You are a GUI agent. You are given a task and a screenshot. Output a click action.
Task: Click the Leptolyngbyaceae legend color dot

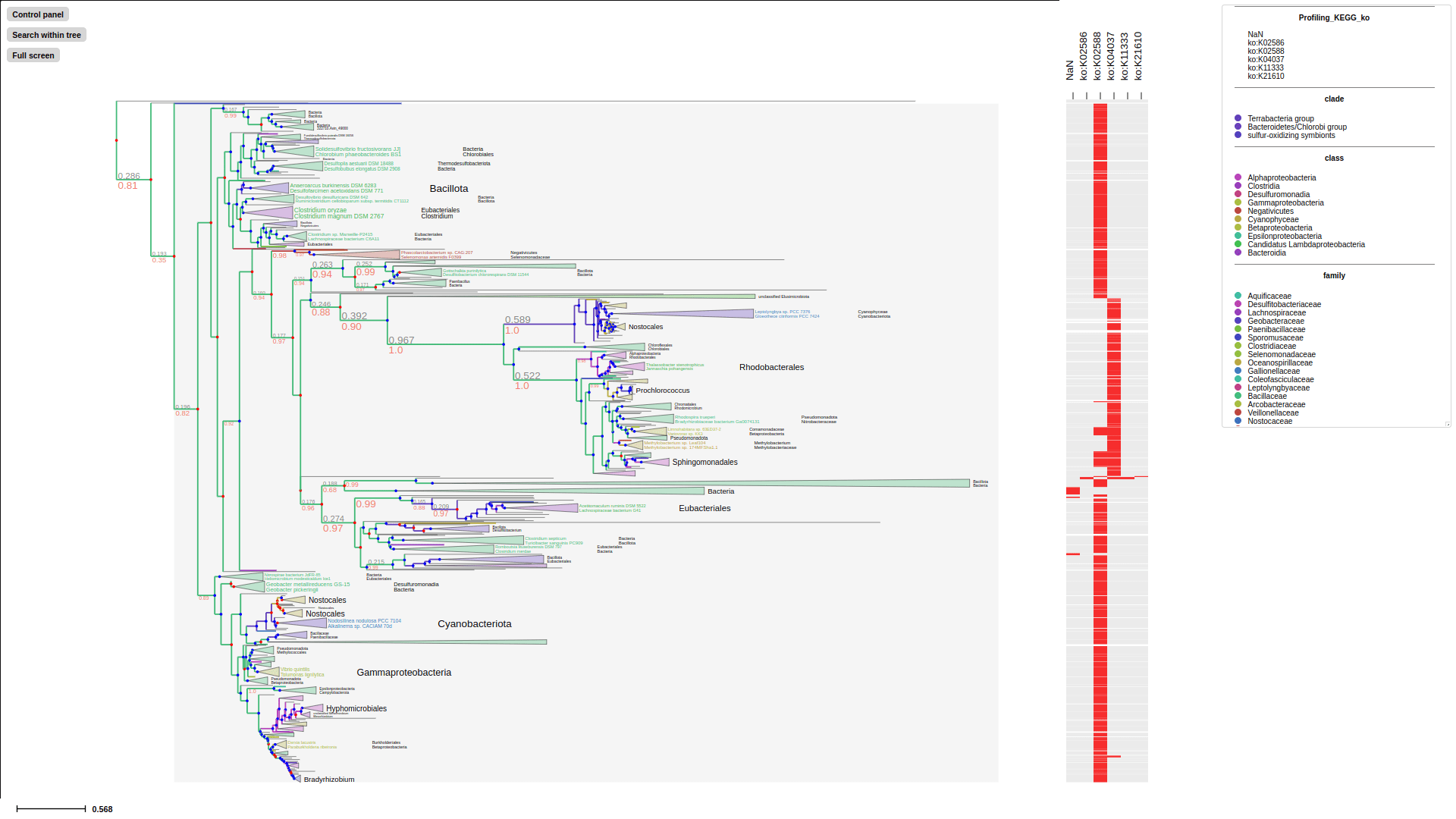(1238, 388)
